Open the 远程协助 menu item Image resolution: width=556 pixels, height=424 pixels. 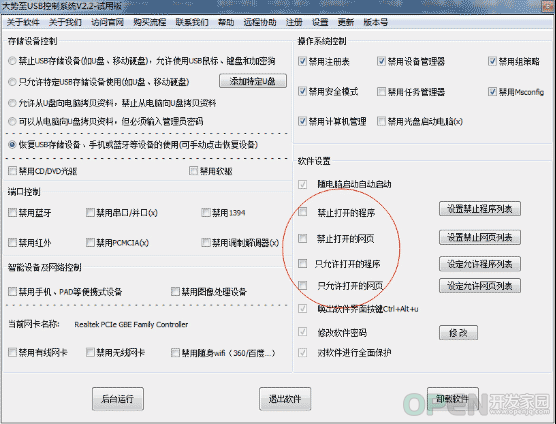click(x=260, y=22)
